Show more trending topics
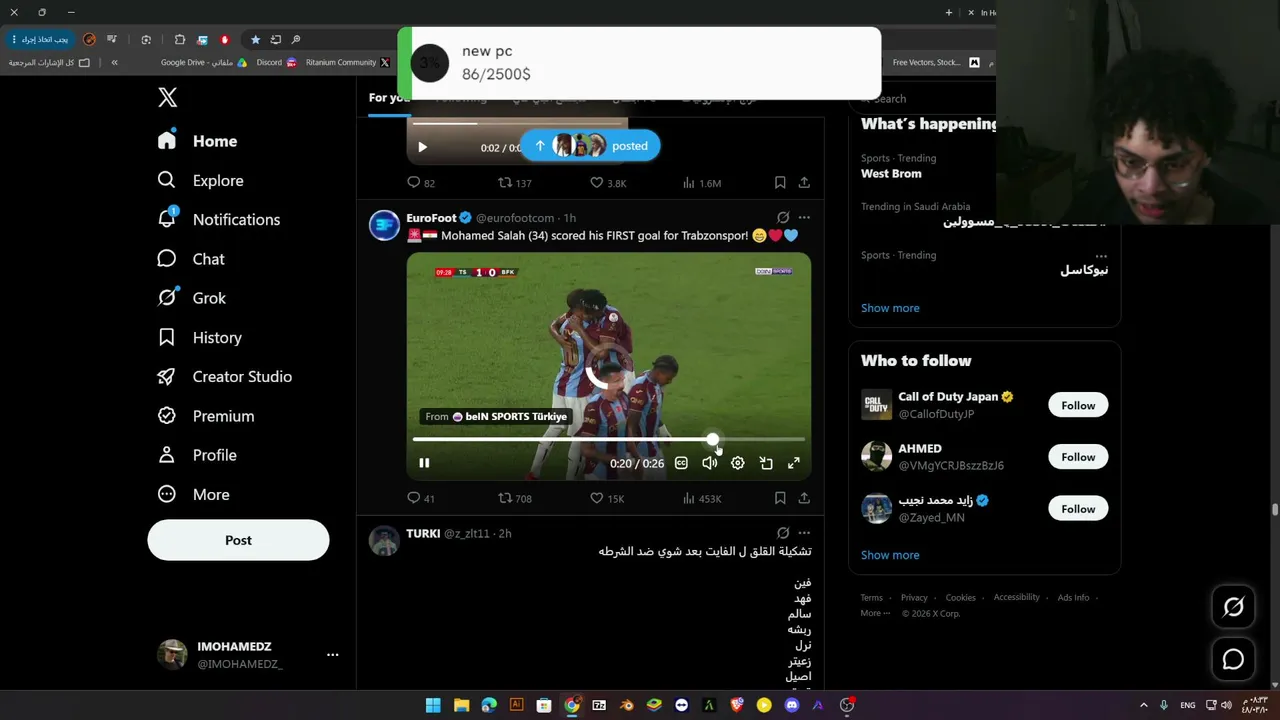This screenshot has height=720, width=1280. (890, 308)
